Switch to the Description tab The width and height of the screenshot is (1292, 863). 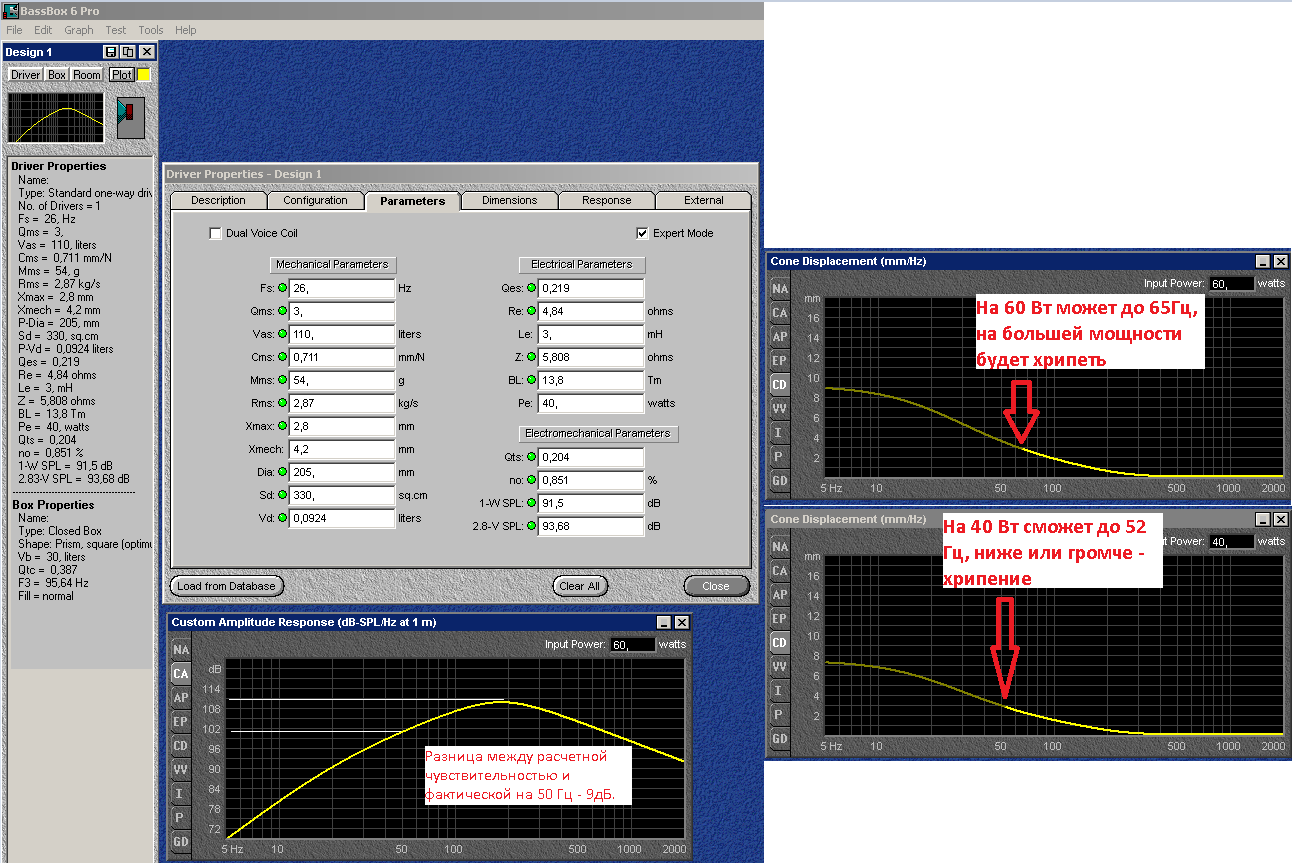click(218, 200)
